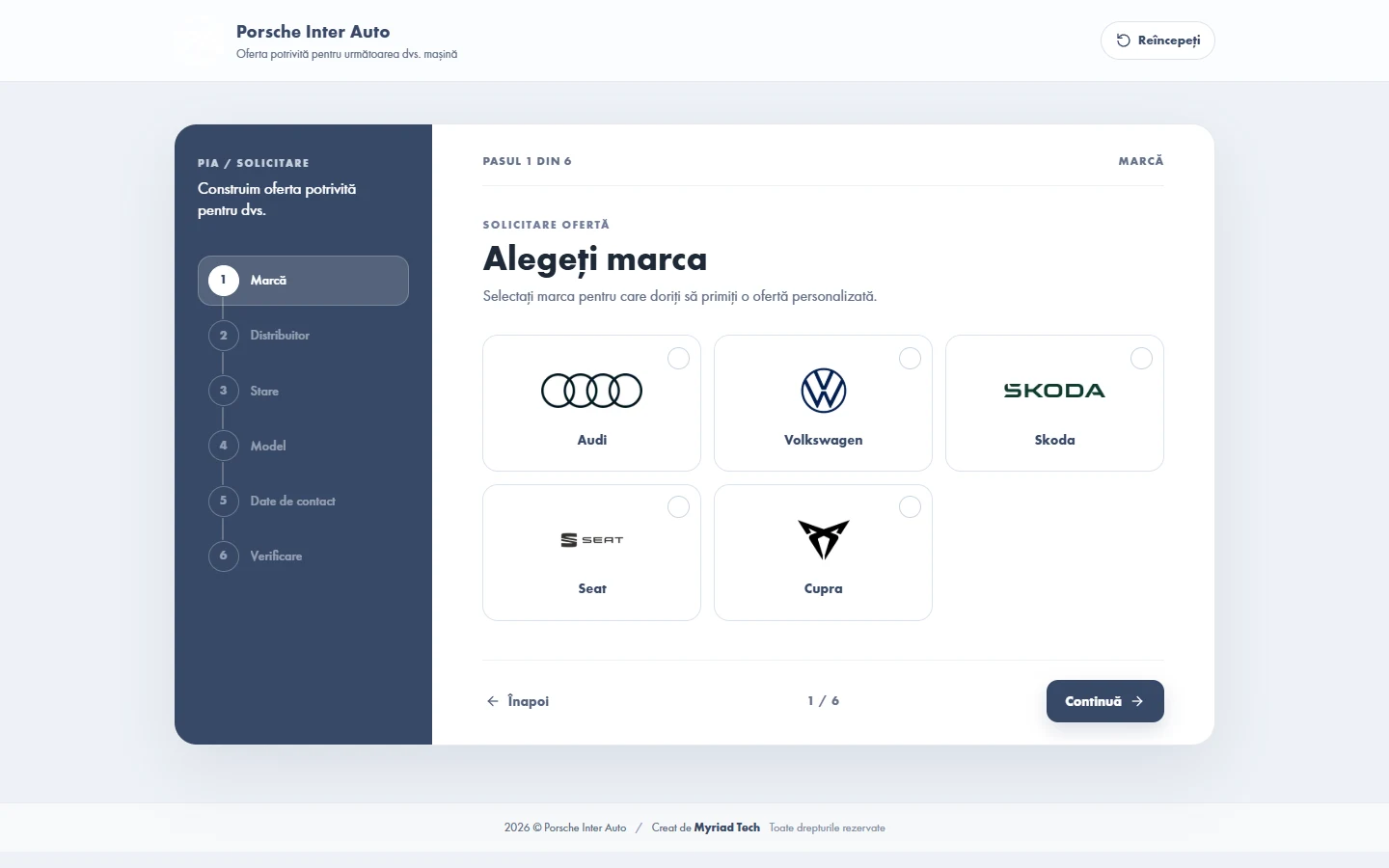Click the PIA / SOLICITARE sidebar label

click(x=254, y=163)
